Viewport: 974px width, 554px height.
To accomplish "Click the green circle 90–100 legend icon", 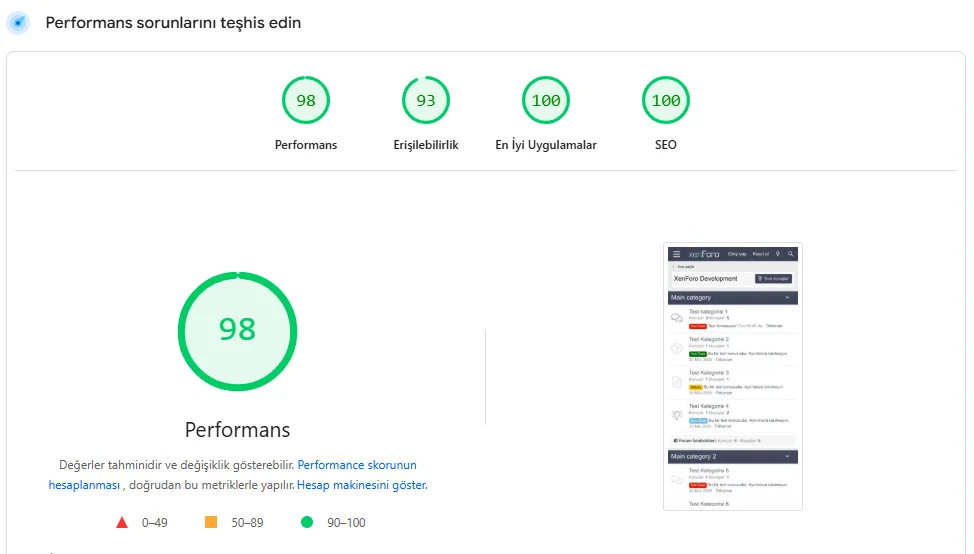I will 307,522.
